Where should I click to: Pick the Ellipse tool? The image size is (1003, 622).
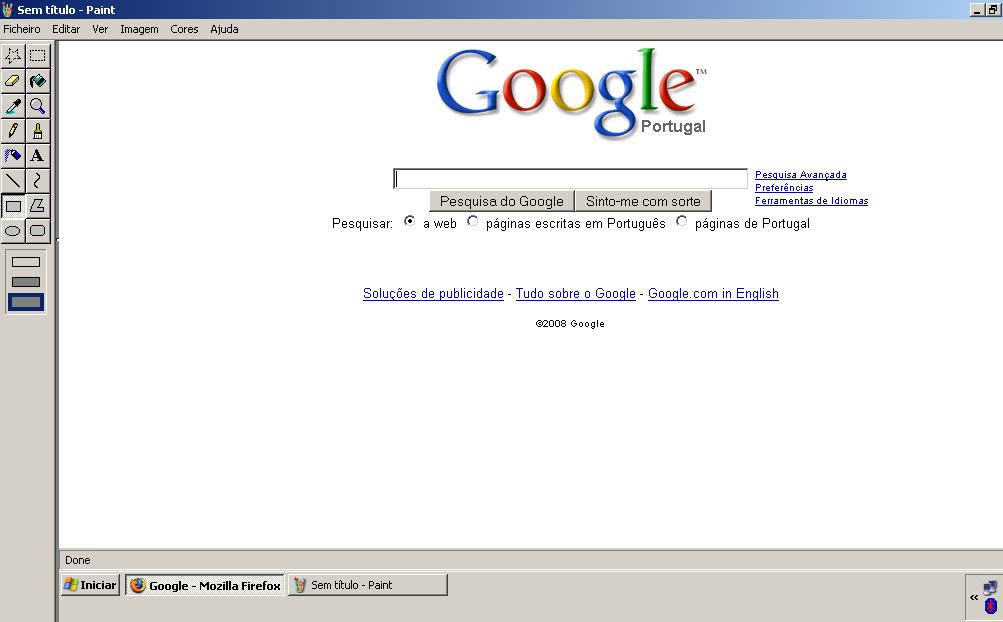point(13,230)
